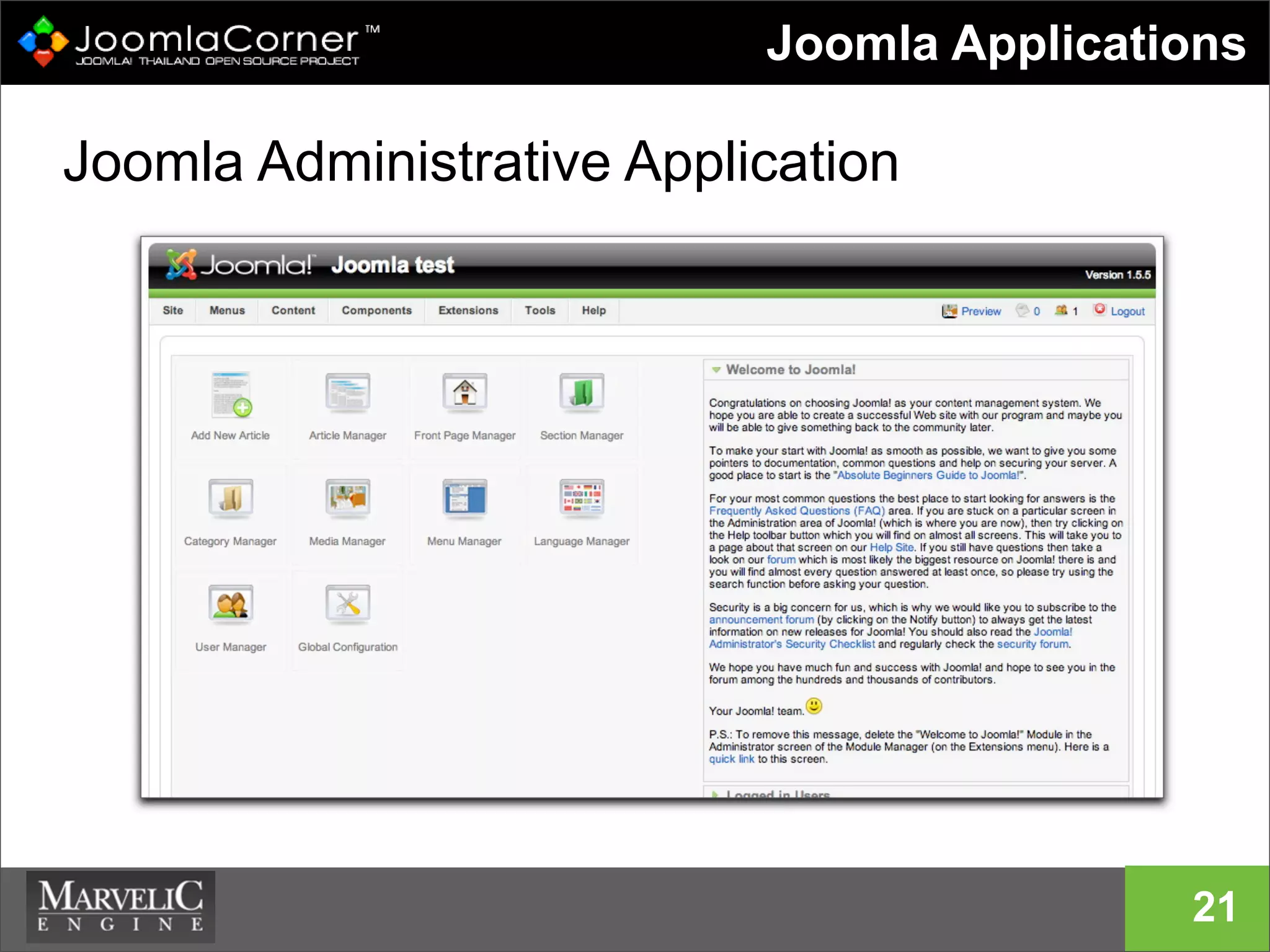
Task: Open the Help menu
Action: pyautogui.click(x=593, y=311)
